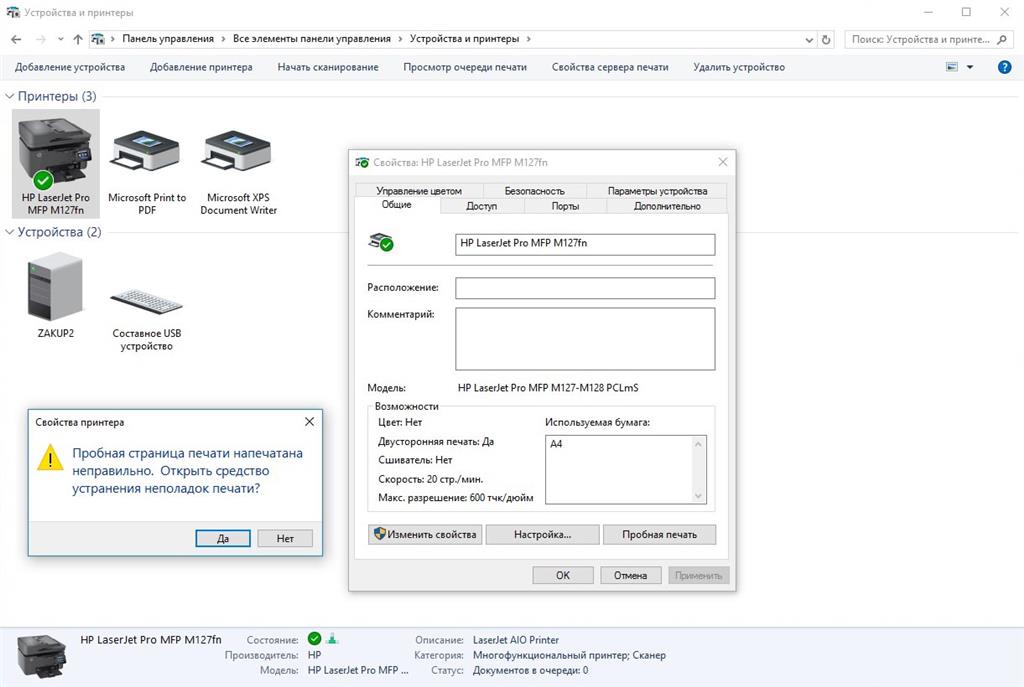The height and width of the screenshot is (687, 1024).
Task: Switch to the Доступ tab
Action: point(482,206)
